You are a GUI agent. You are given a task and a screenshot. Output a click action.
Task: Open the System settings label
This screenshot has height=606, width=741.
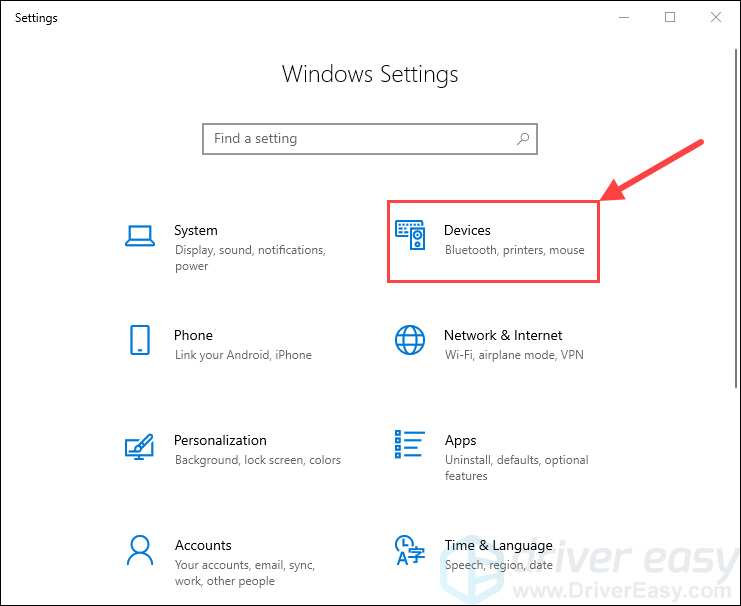(195, 231)
